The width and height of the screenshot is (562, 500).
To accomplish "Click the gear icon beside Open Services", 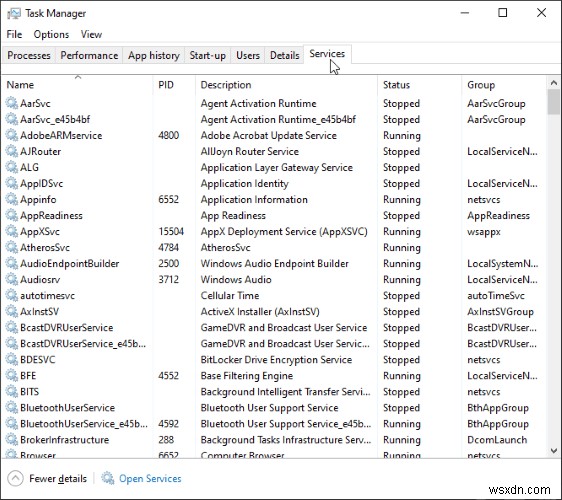I will [x=108, y=478].
